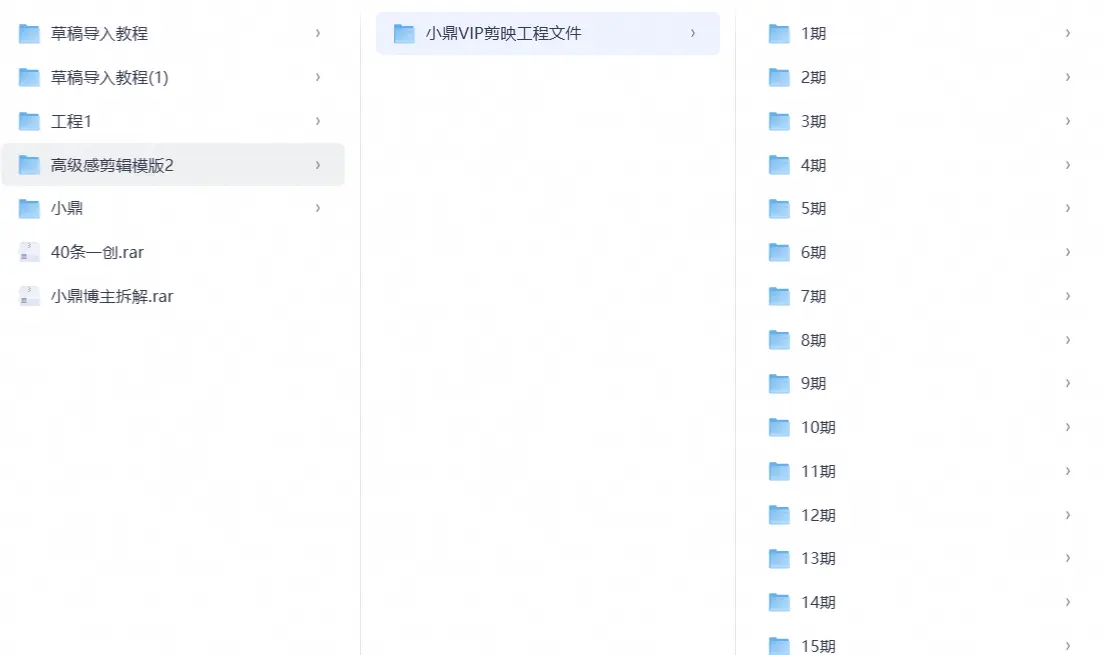Click the archive icon of 40条一创.rar
This screenshot has width=1103, height=655.
(x=29, y=253)
